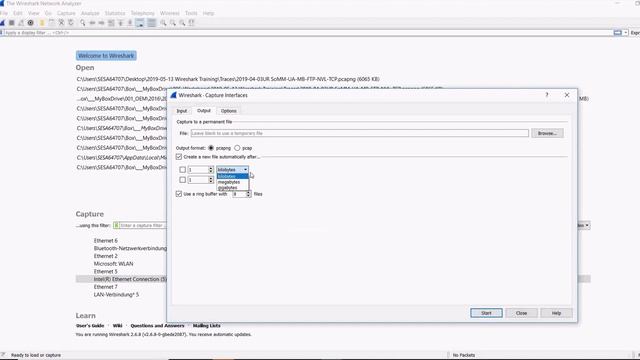Click the Go back arrow toolbar icon
The image size is (640, 360).
(x=92, y=23)
